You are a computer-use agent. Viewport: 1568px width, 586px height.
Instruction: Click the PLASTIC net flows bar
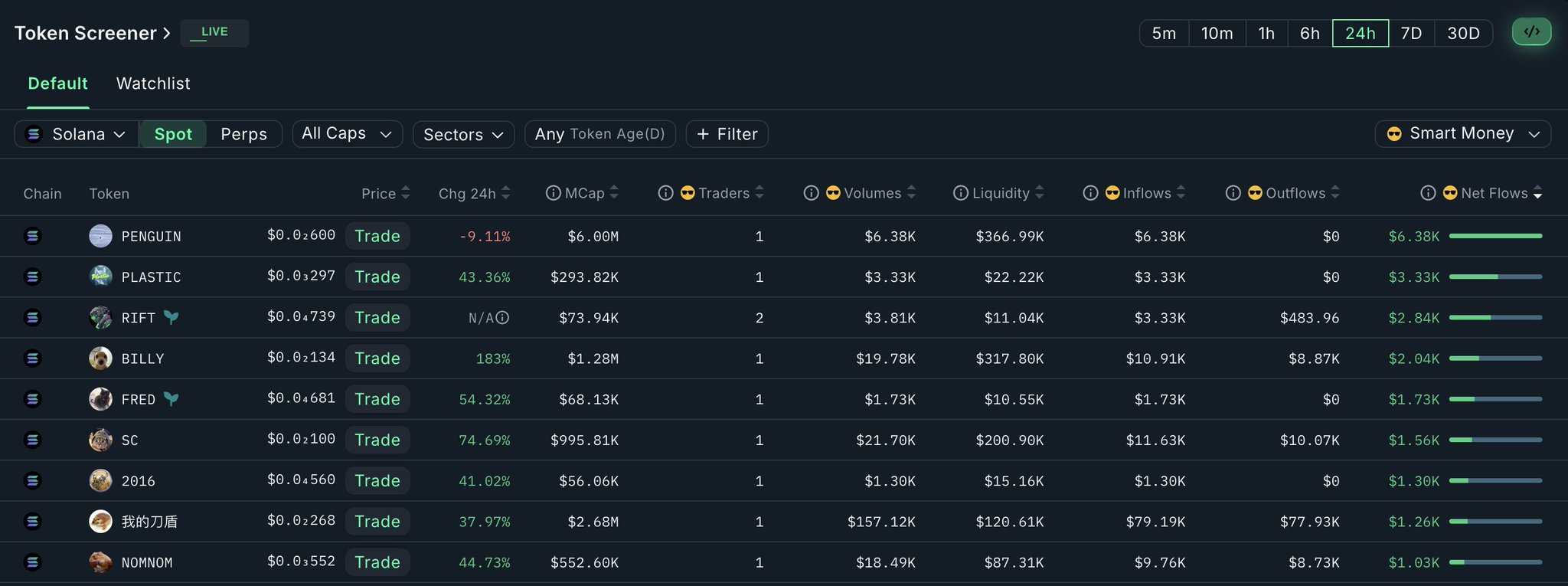(x=1494, y=277)
